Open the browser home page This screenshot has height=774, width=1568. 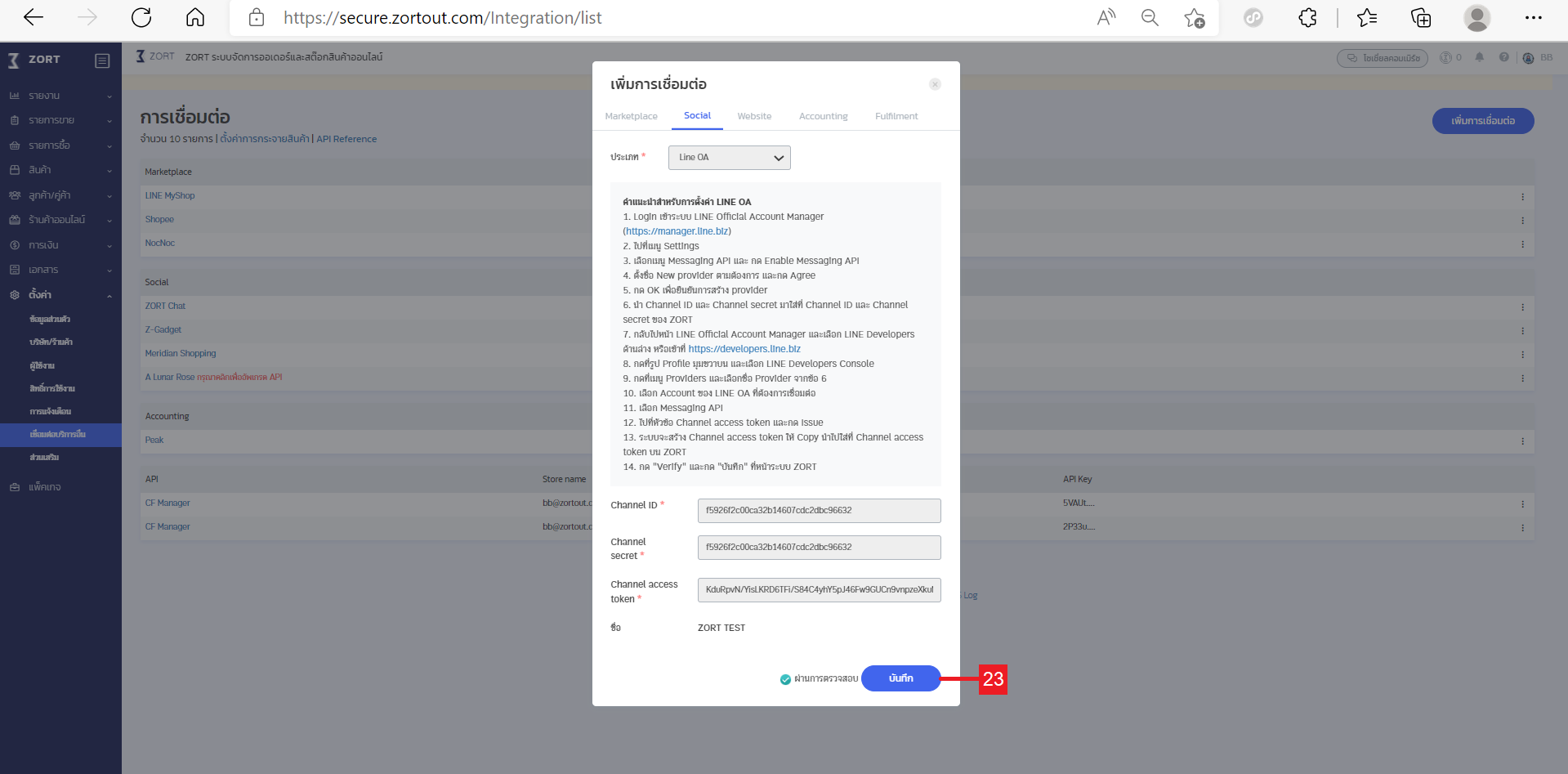pyautogui.click(x=195, y=17)
